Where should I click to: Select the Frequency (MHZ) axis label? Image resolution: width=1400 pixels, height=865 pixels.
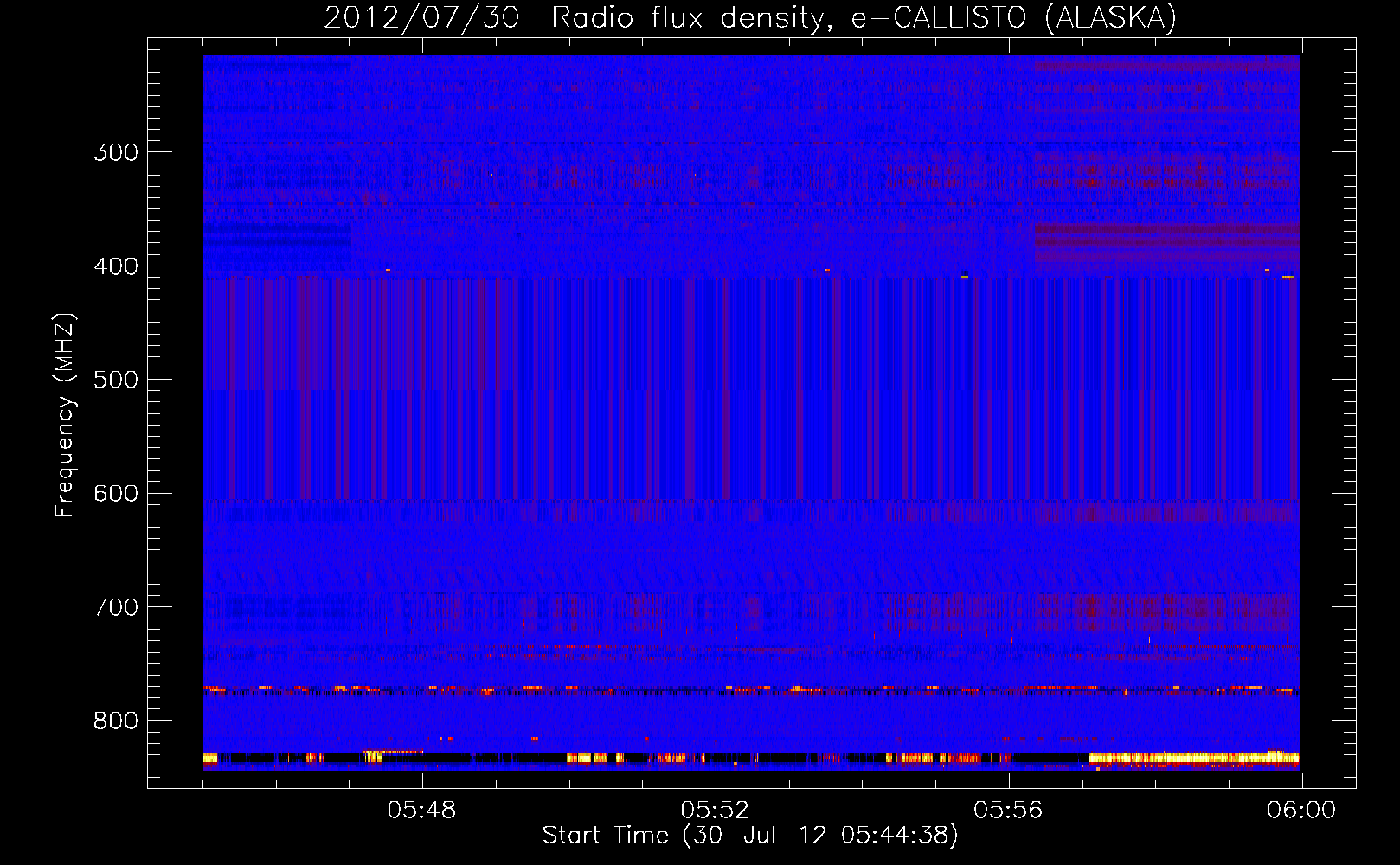65,415
